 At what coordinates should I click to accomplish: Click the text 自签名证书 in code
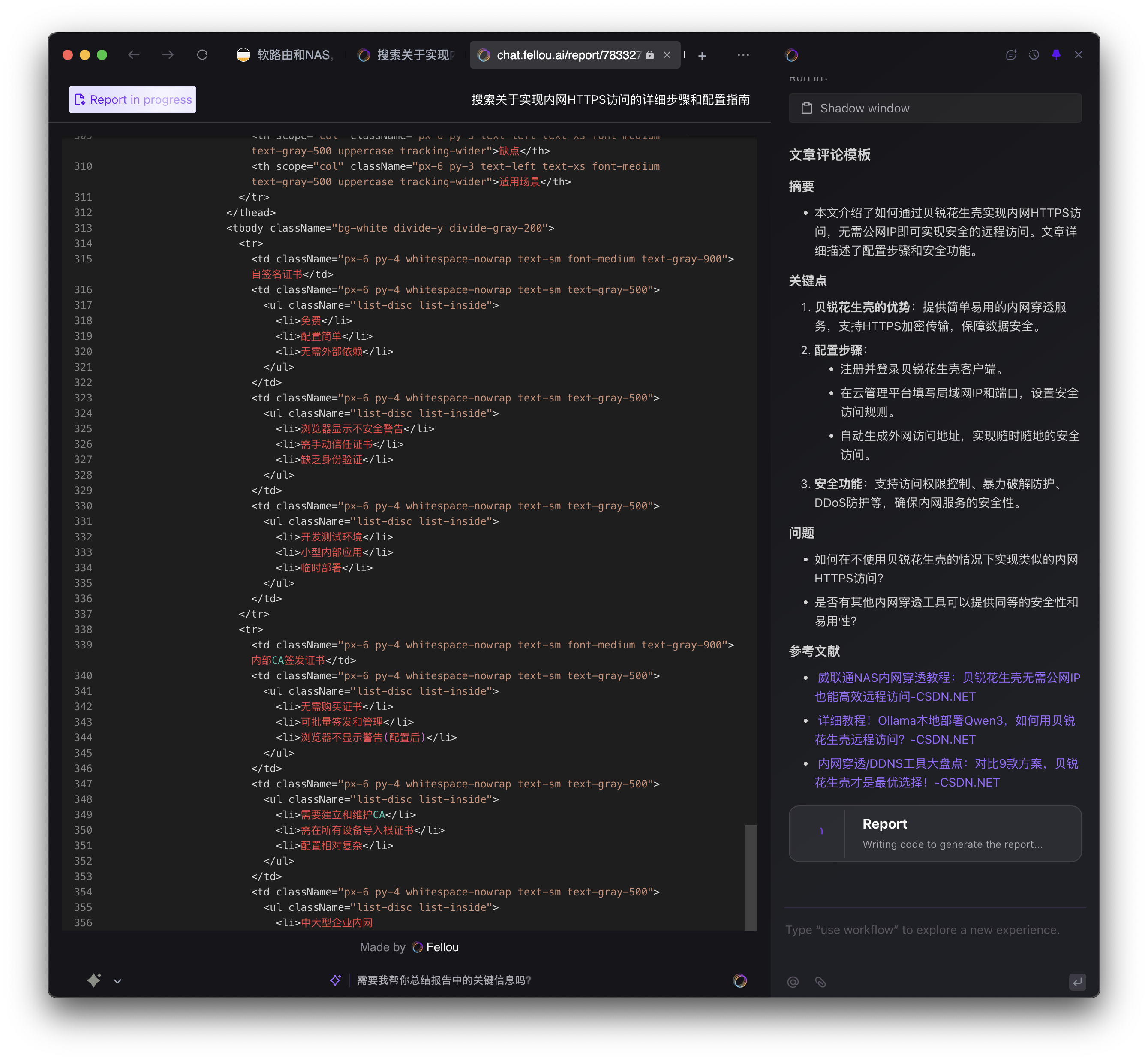[276, 274]
